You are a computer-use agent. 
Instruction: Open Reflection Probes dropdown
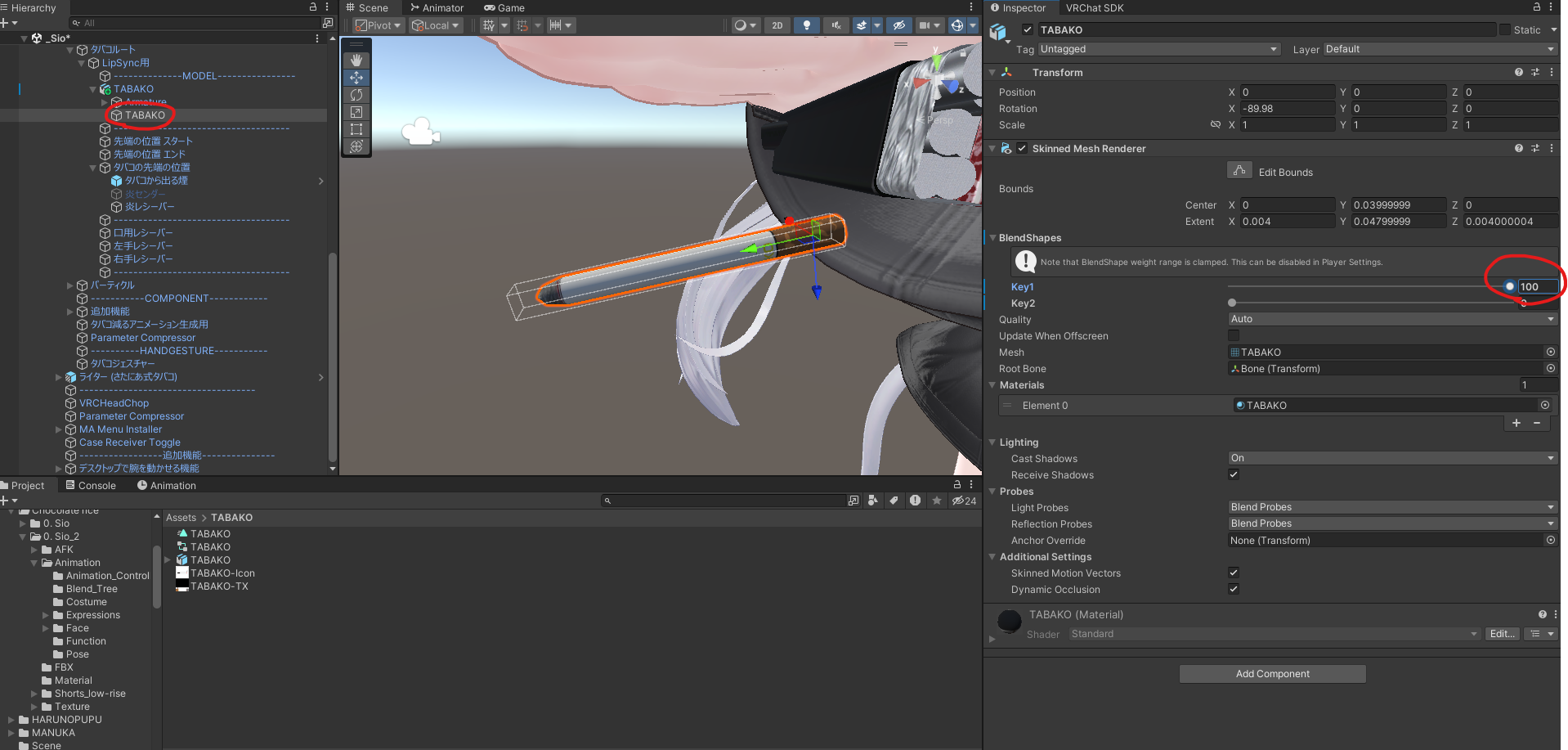pos(1392,523)
